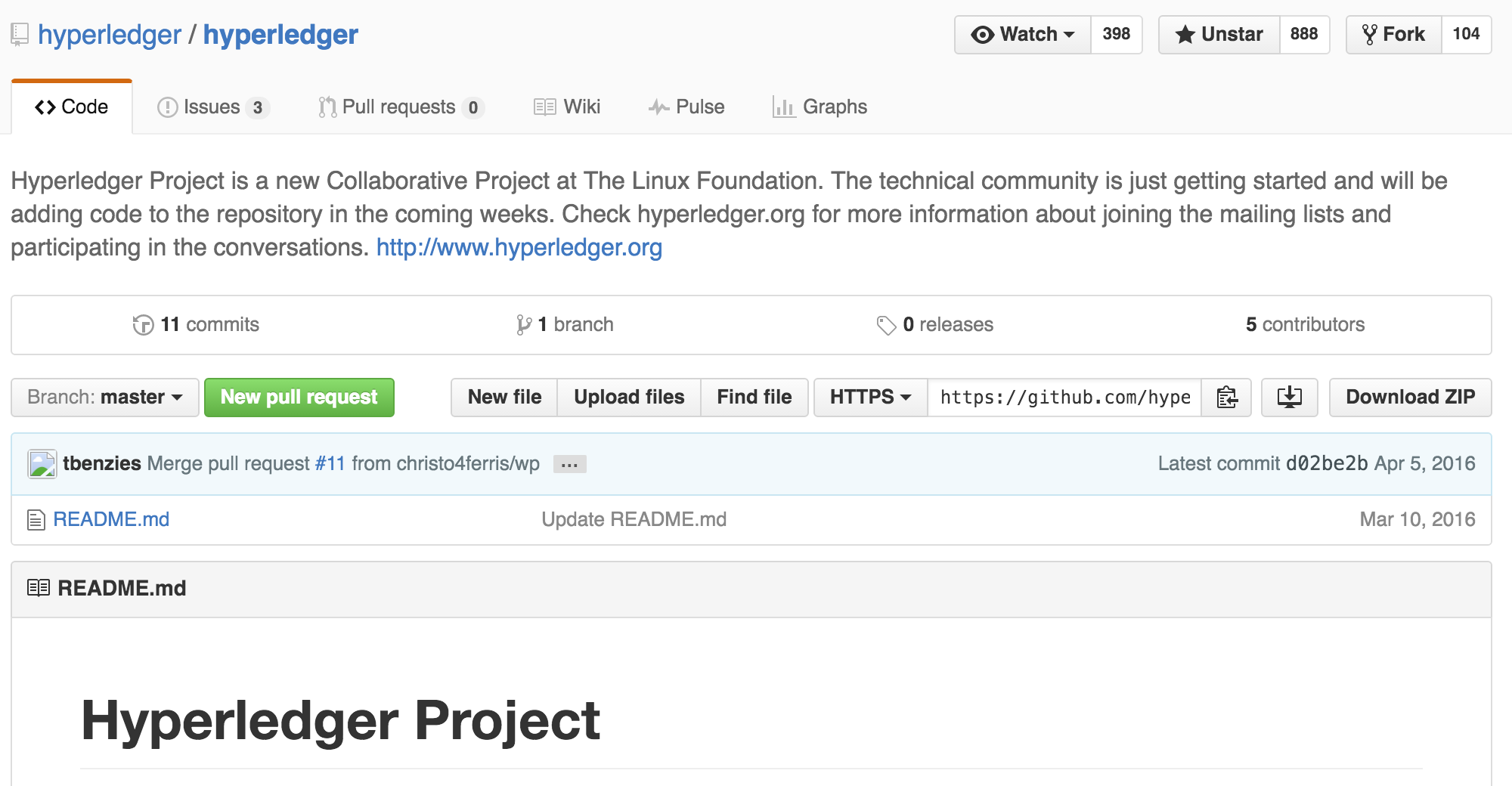
Task: Open the Graphs tab
Action: click(x=820, y=107)
